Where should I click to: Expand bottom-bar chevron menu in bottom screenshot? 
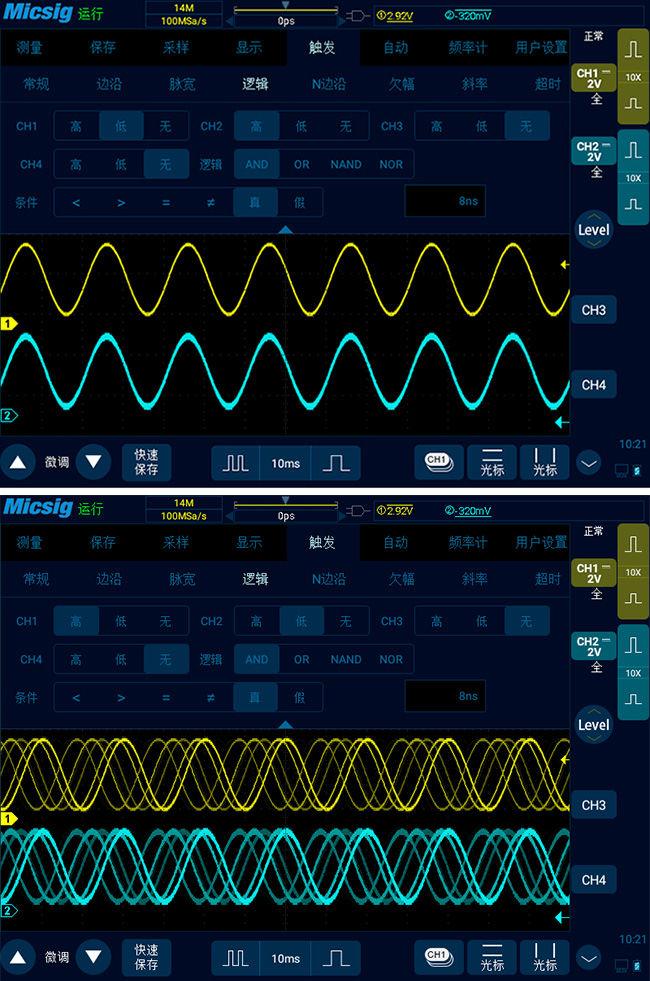coord(588,958)
